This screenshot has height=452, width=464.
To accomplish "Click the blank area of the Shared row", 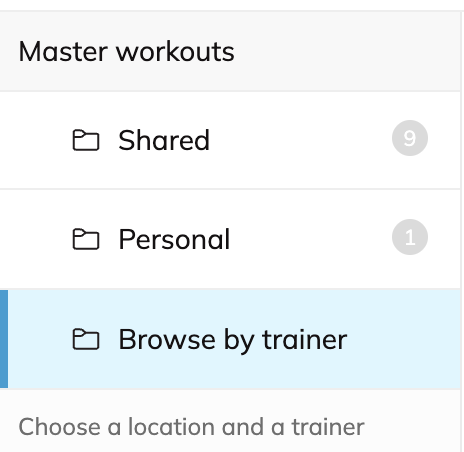I will pyautogui.click(x=300, y=140).
